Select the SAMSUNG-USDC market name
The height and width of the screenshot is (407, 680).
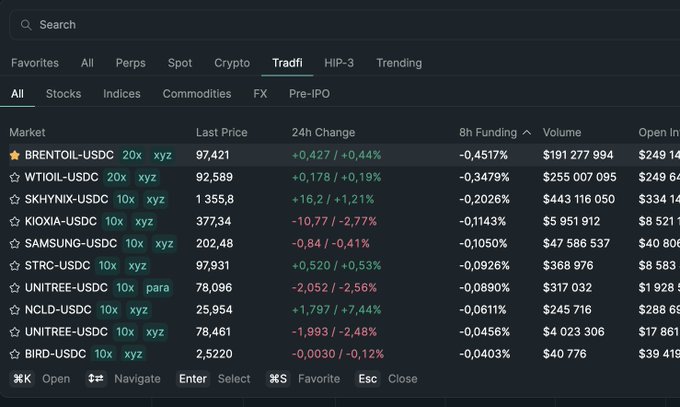pyautogui.click(x=71, y=243)
